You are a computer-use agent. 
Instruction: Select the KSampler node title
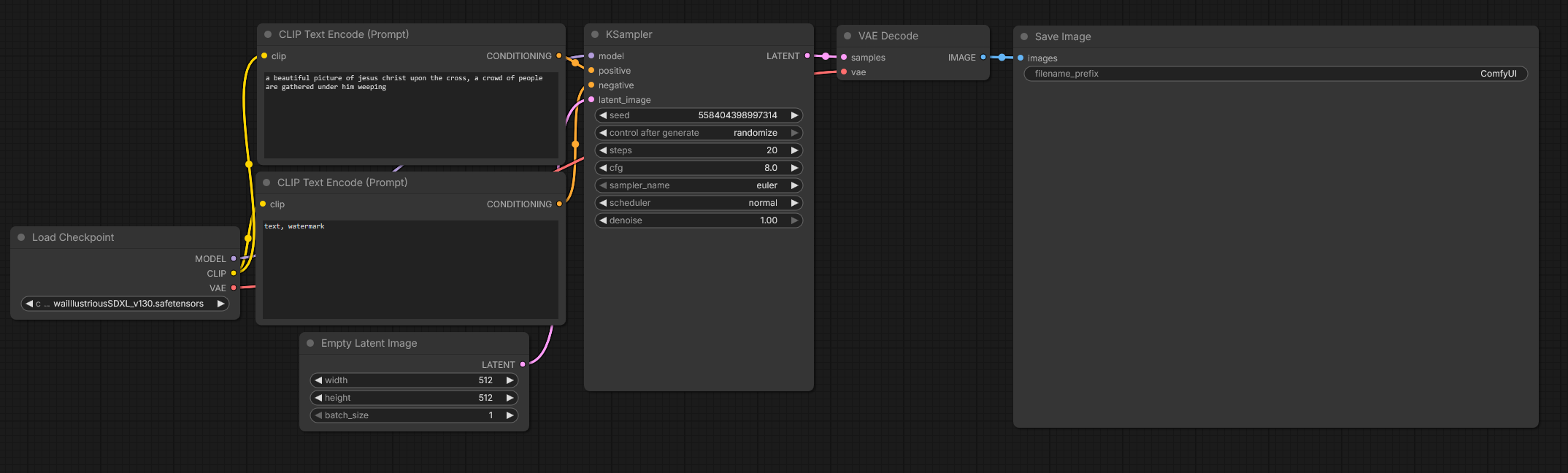629,34
